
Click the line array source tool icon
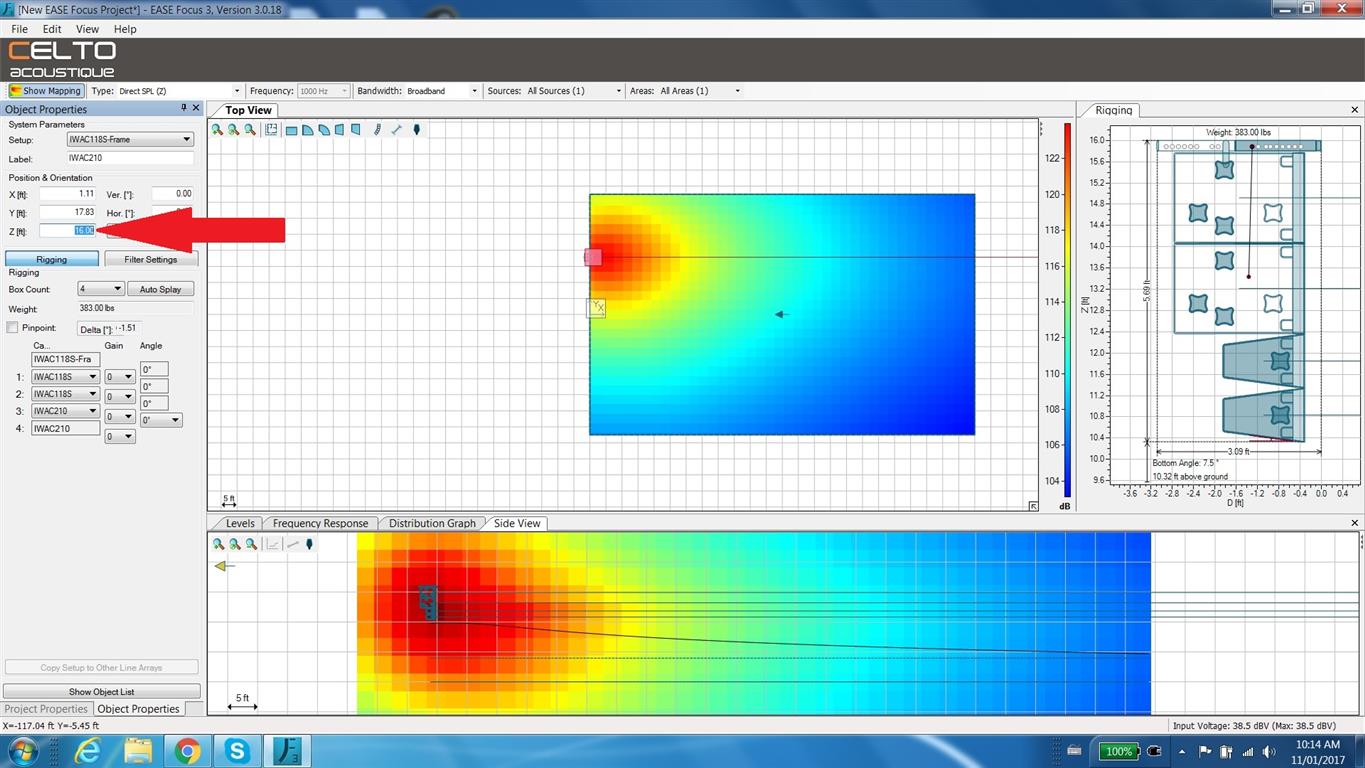coord(377,130)
